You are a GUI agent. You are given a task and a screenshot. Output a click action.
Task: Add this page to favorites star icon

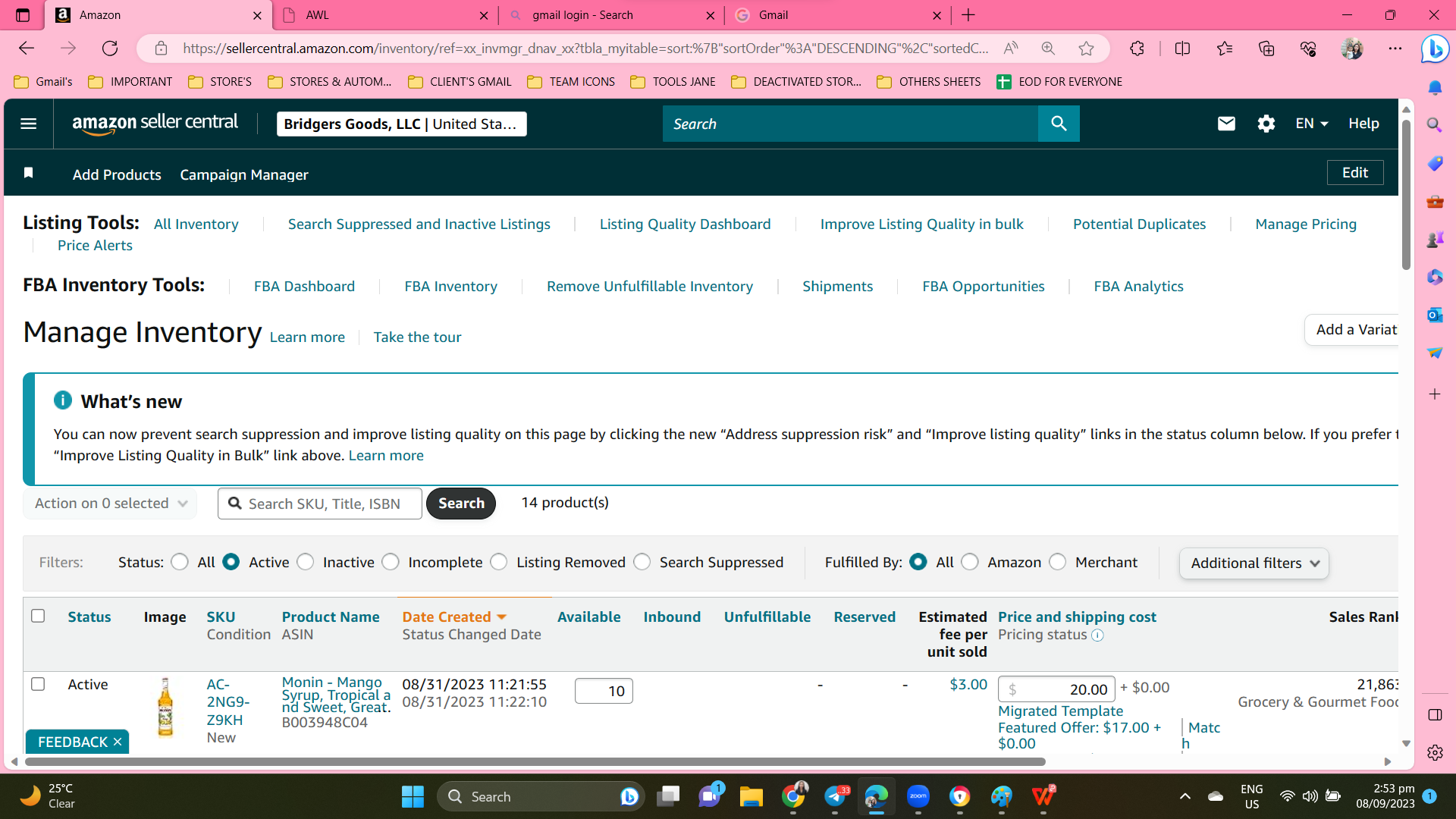(1086, 49)
